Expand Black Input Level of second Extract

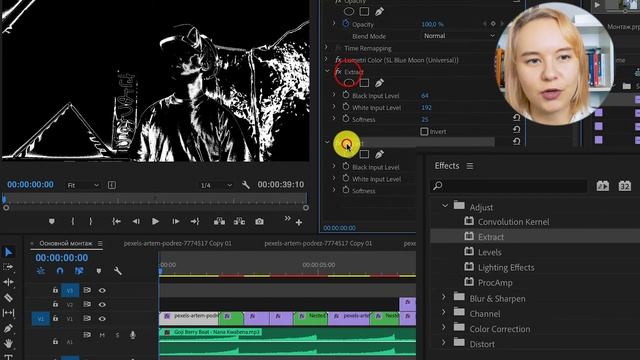pos(334,167)
